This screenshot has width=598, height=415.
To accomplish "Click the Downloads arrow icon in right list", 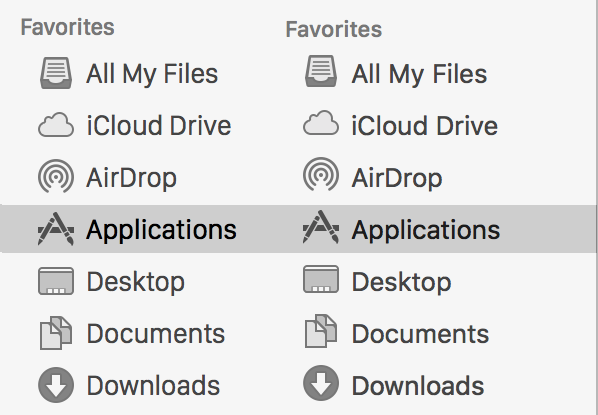I will (x=321, y=383).
